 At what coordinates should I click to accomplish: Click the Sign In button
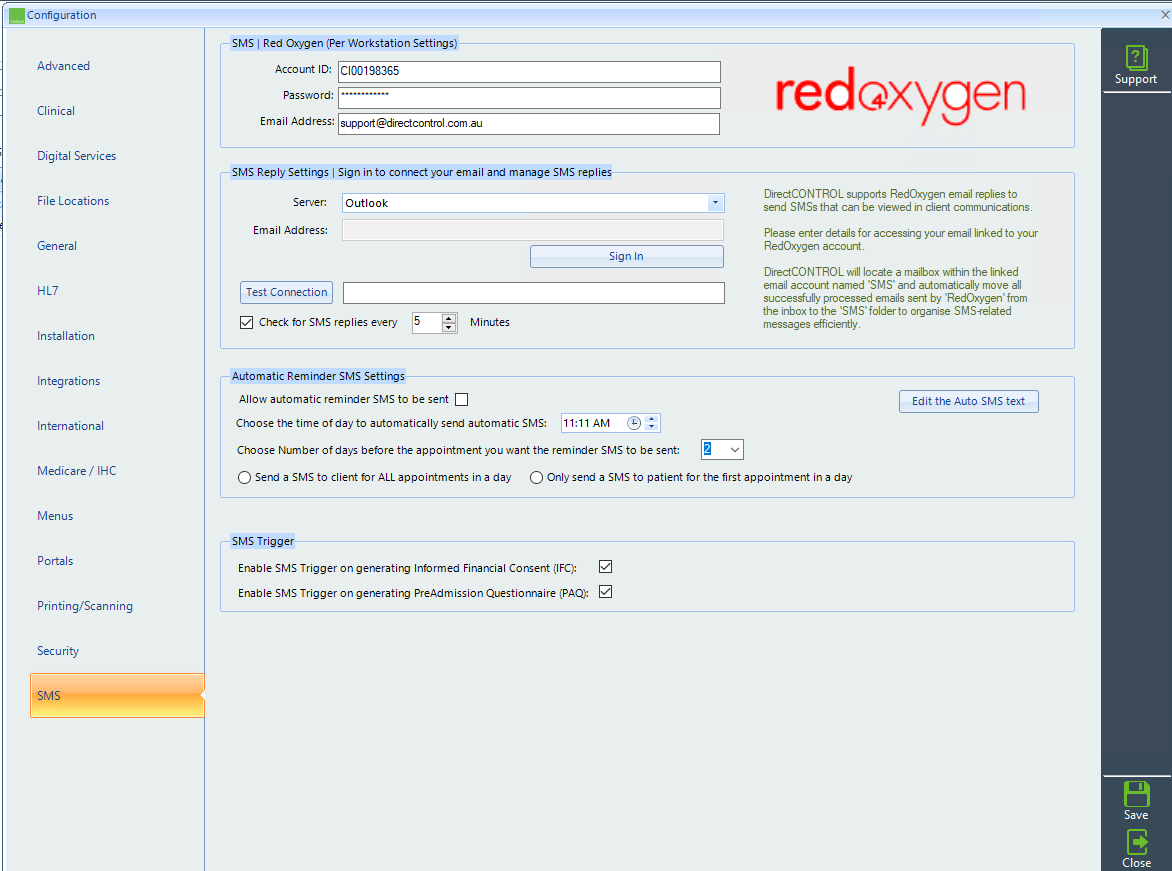click(626, 256)
